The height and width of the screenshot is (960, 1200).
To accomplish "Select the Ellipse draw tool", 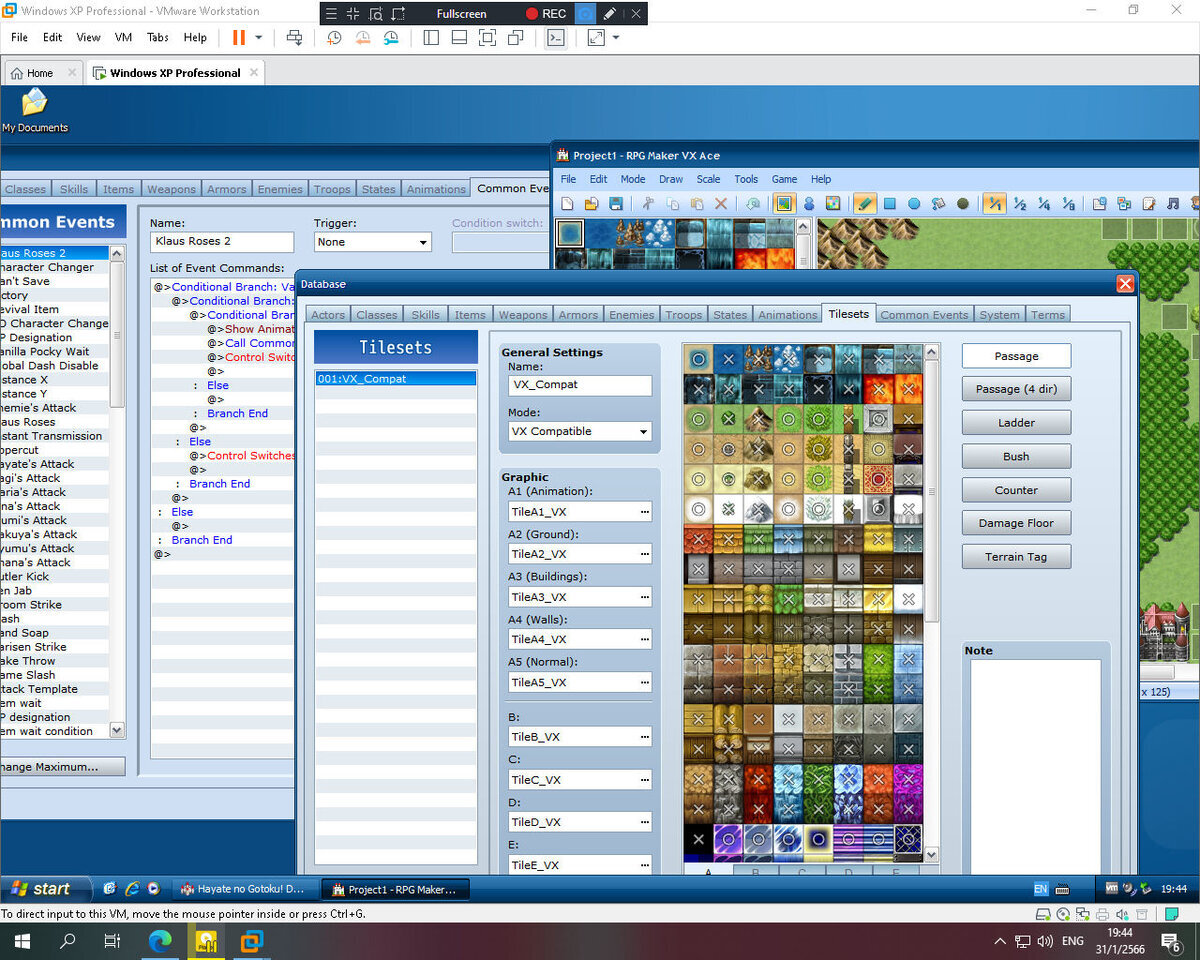I will pyautogui.click(x=914, y=203).
